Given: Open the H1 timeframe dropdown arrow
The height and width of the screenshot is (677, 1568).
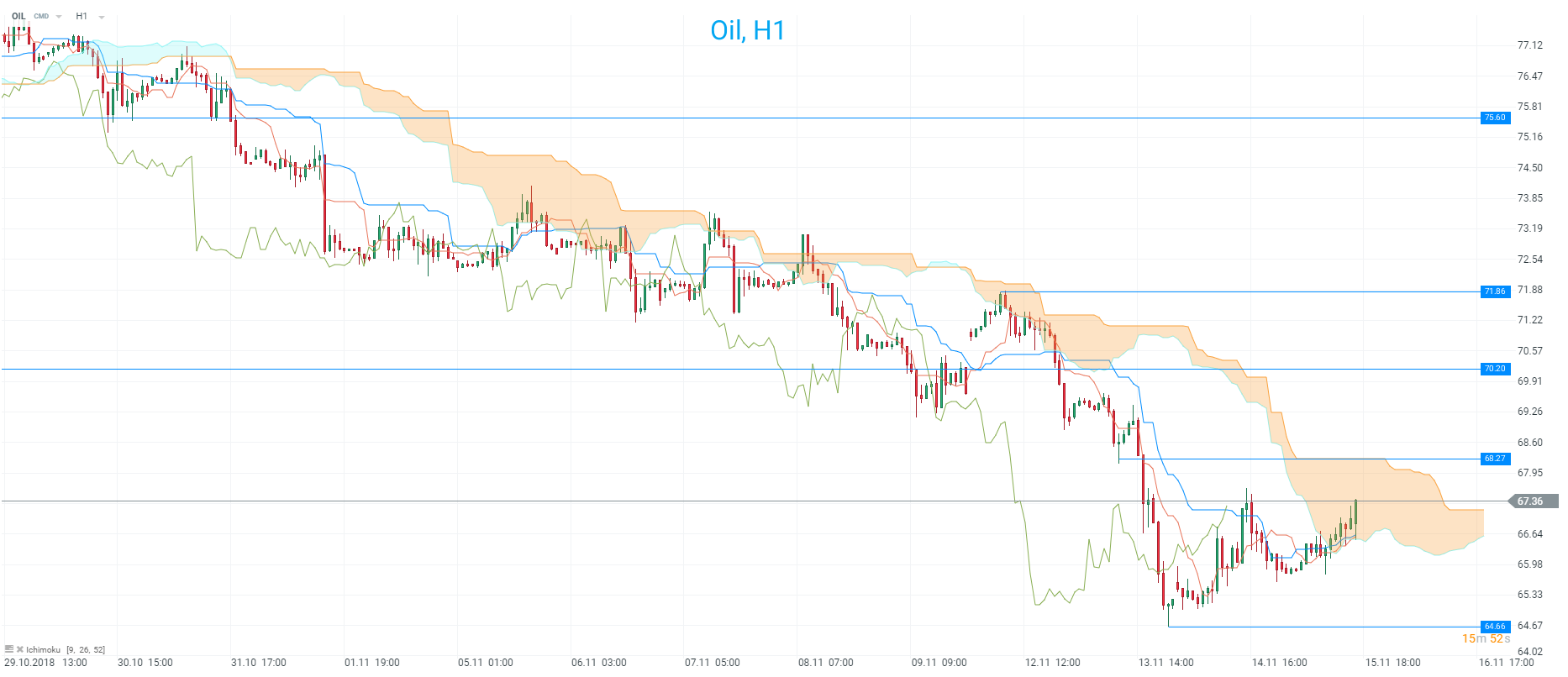Looking at the screenshot, I should point(102,17).
